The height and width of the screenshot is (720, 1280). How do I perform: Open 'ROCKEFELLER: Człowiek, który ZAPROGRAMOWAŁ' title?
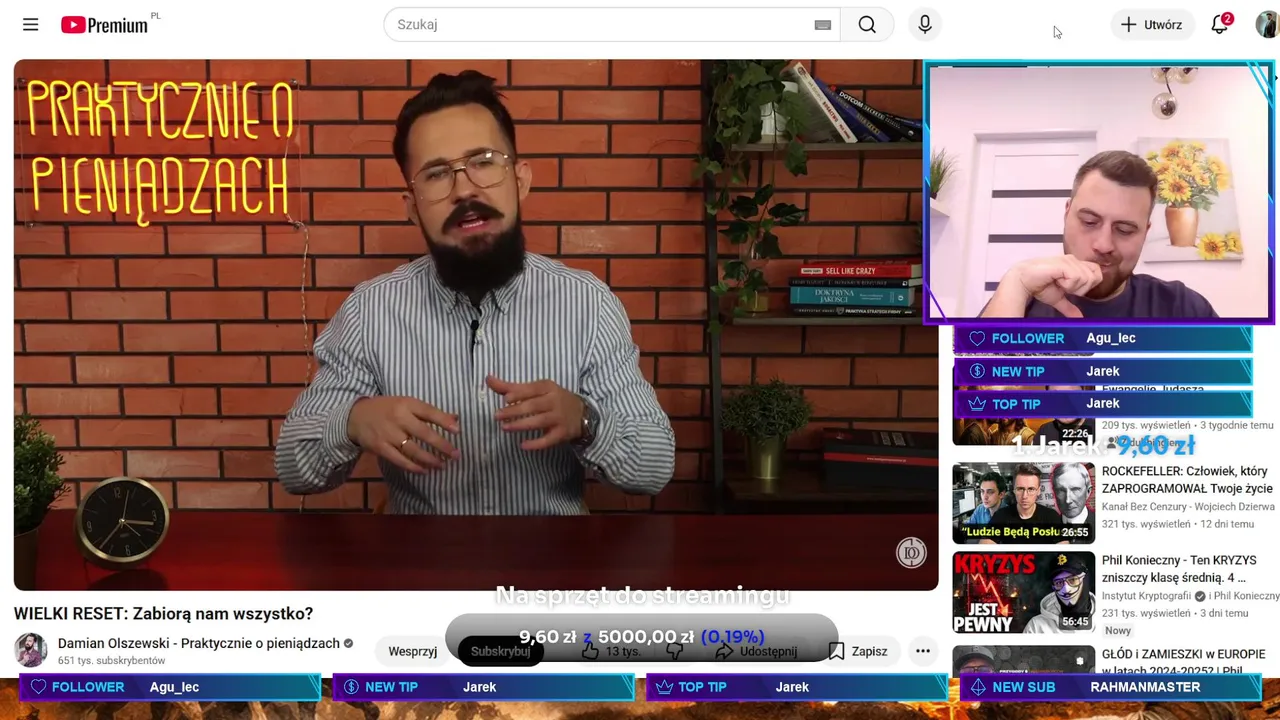(x=1187, y=480)
